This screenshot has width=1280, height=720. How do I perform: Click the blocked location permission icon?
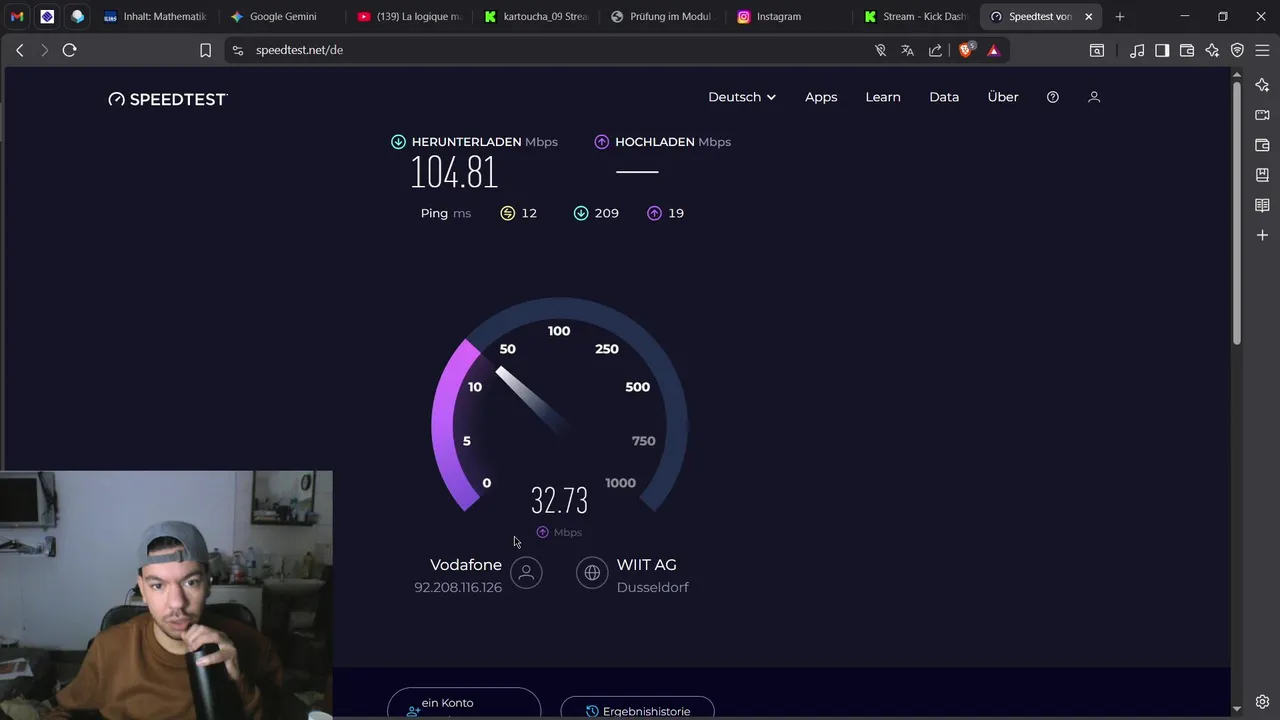881,50
